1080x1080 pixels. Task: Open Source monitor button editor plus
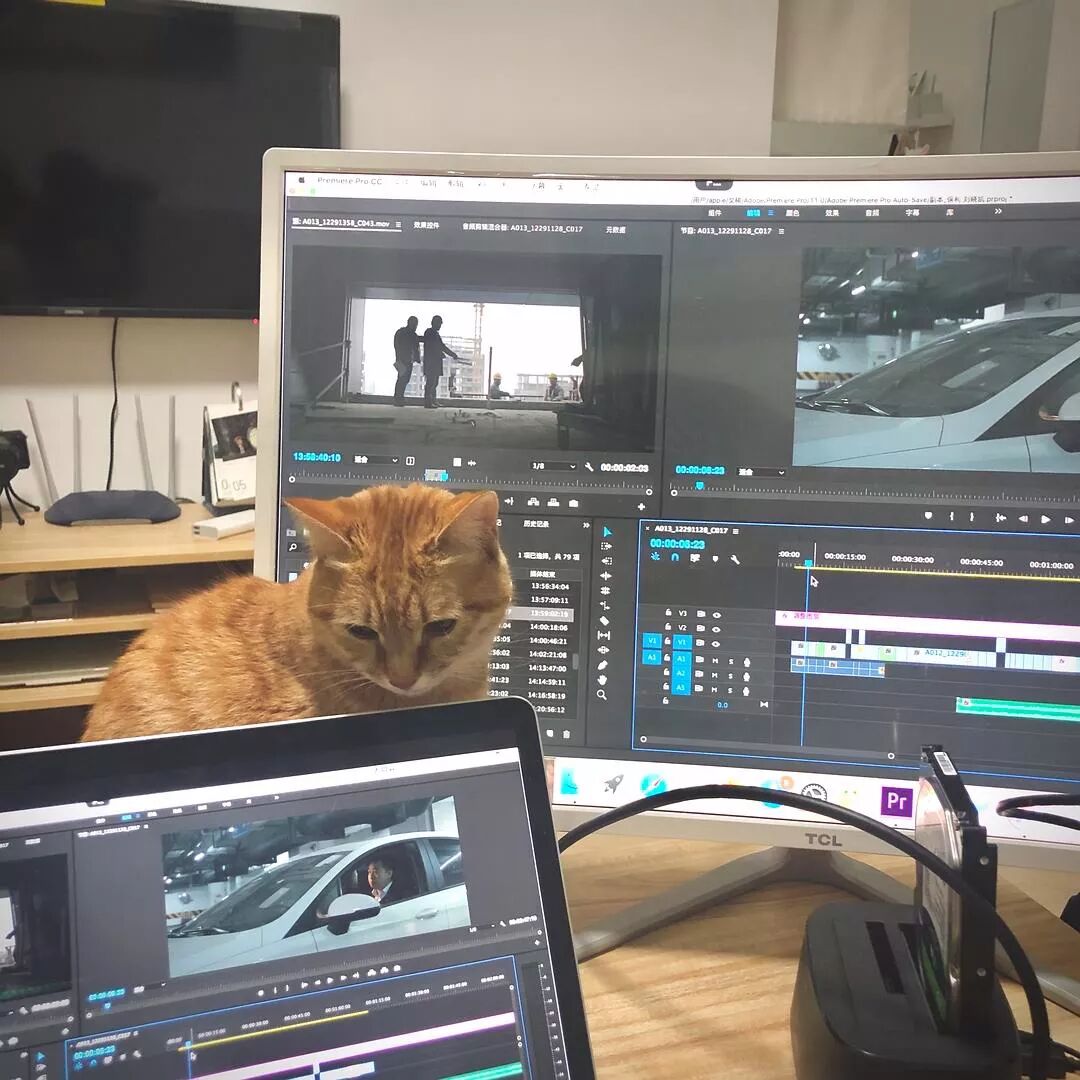click(x=641, y=506)
